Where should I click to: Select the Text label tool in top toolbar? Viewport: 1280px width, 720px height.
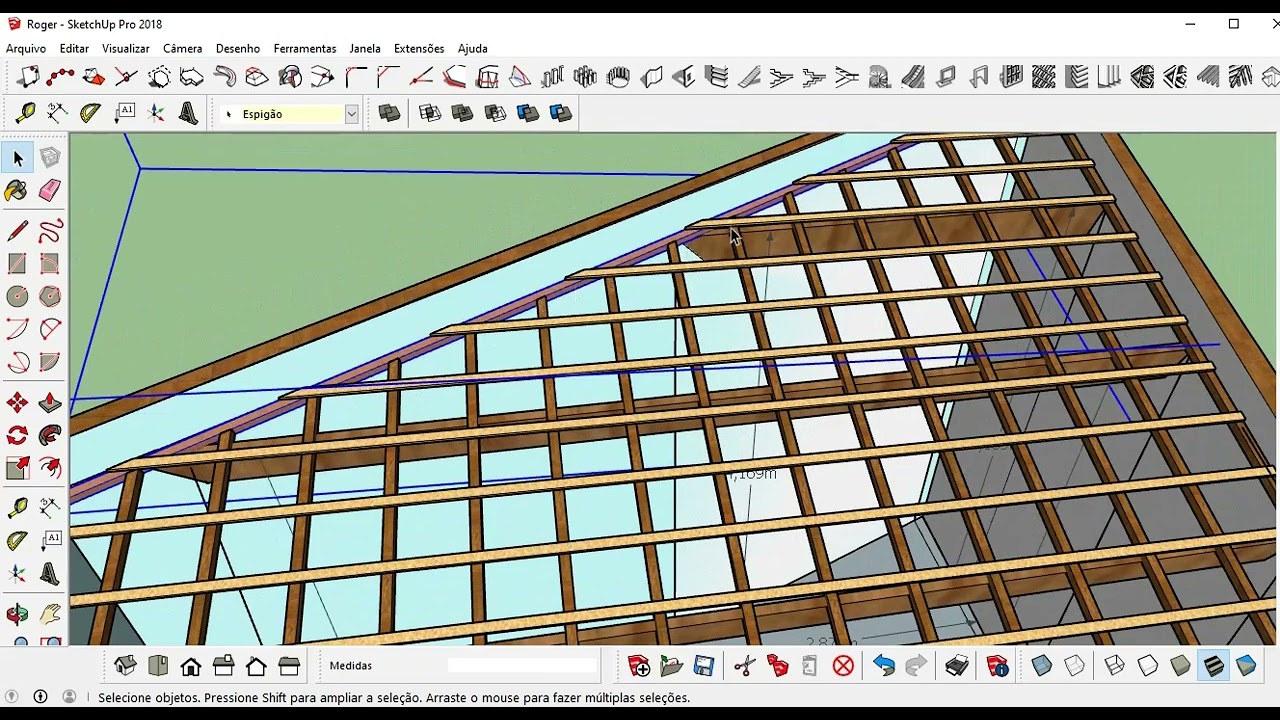click(124, 113)
